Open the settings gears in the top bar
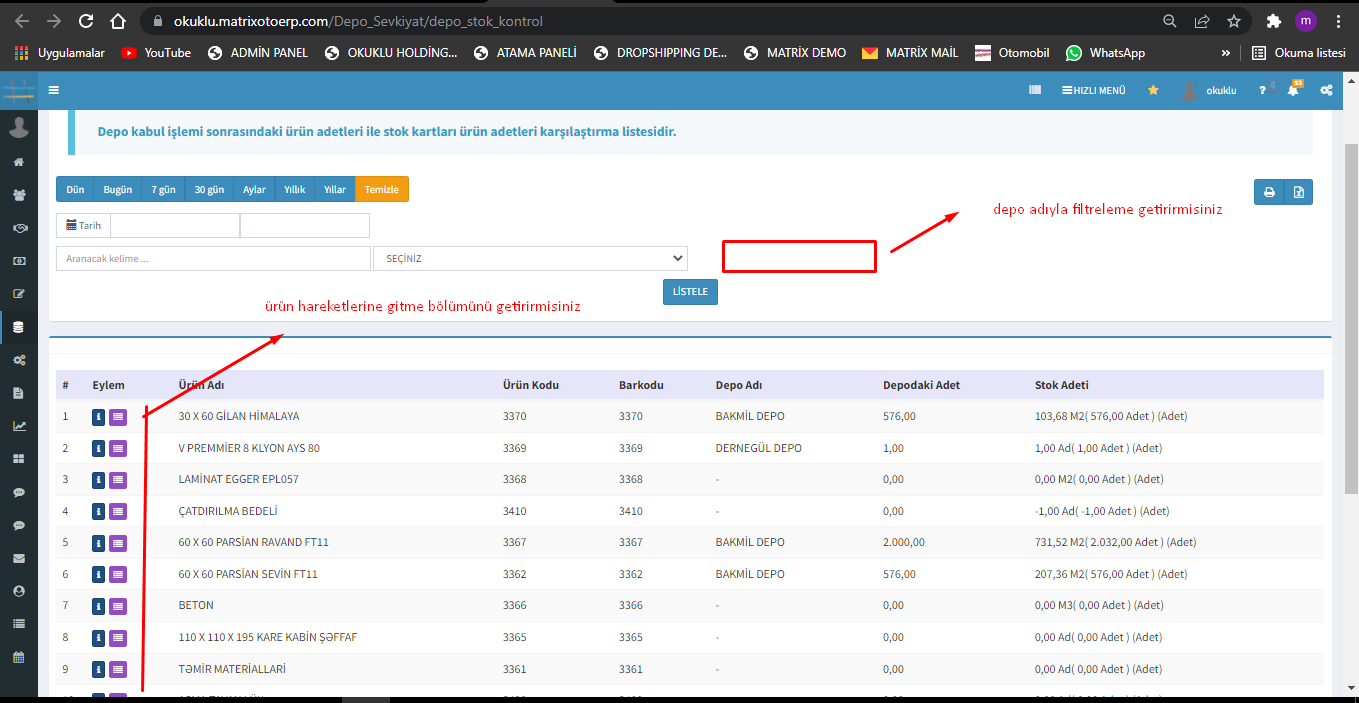The image size is (1359, 703). click(1326, 90)
